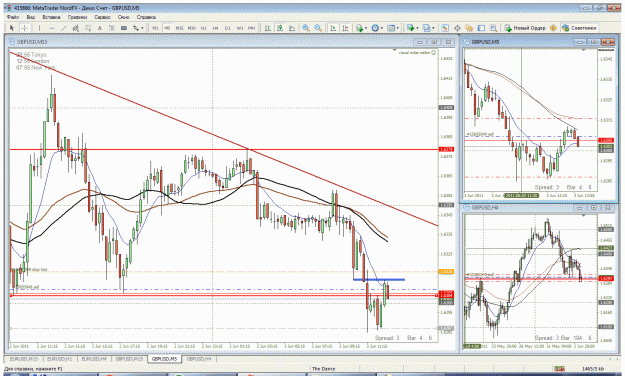
Task: Select the arrow cursor tool
Action: 12,28
